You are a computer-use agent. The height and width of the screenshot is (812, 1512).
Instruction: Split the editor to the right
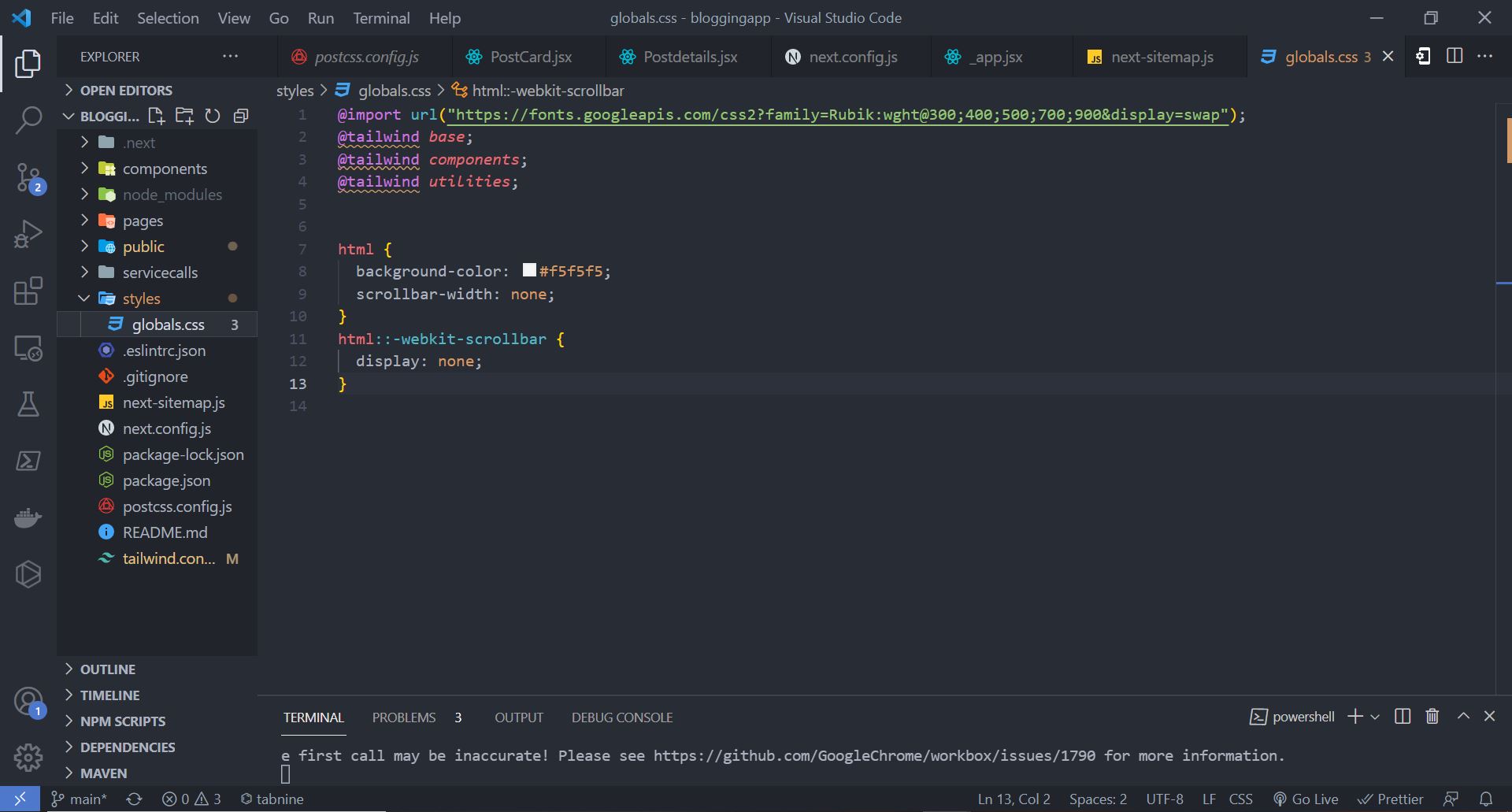point(1454,56)
